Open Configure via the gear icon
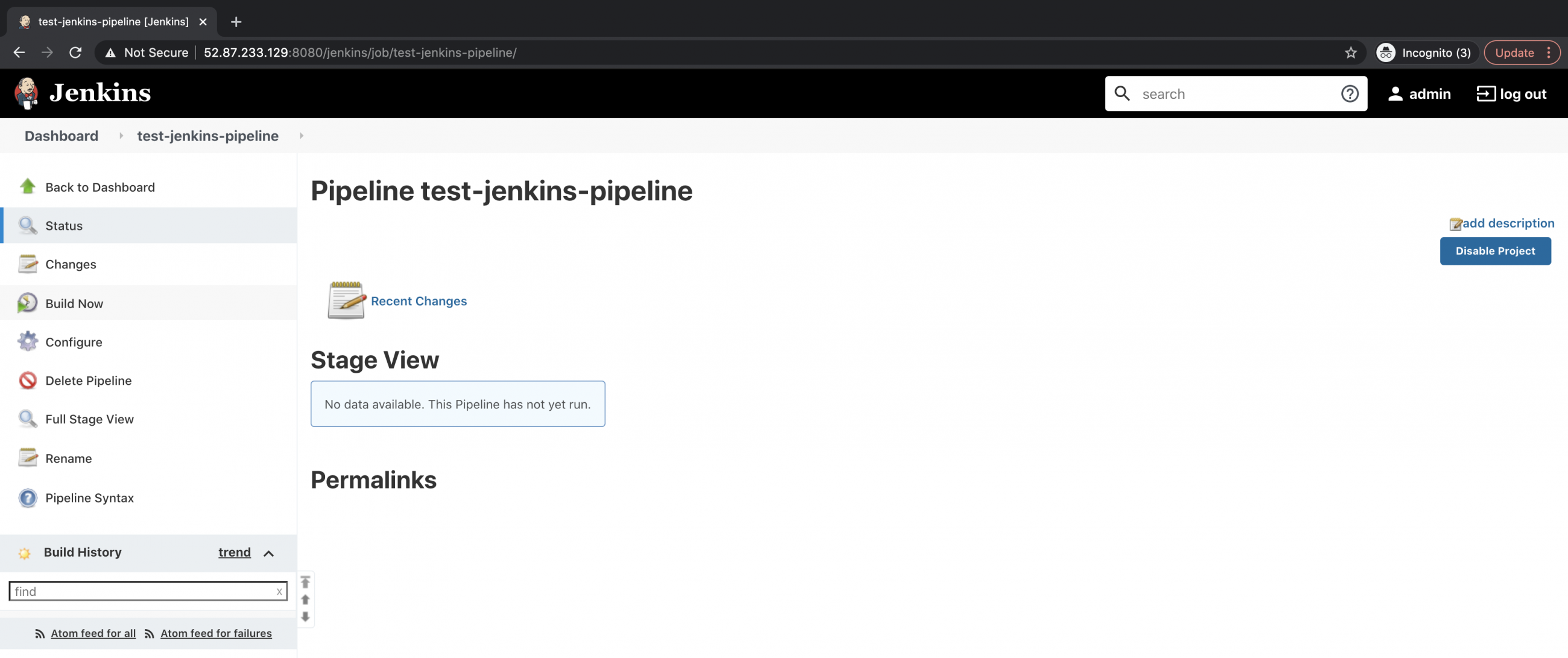1568x658 pixels. pos(27,341)
